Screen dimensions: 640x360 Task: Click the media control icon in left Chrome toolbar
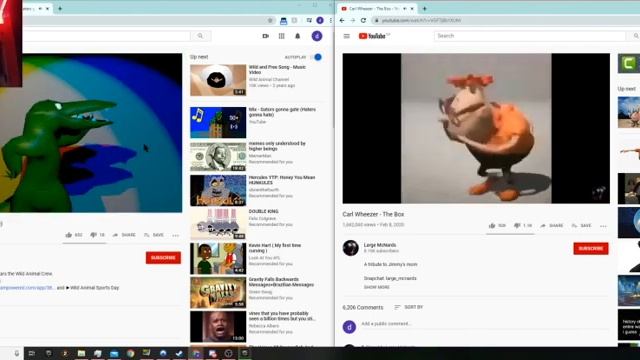pyautogui.click(x=309, y=20)
